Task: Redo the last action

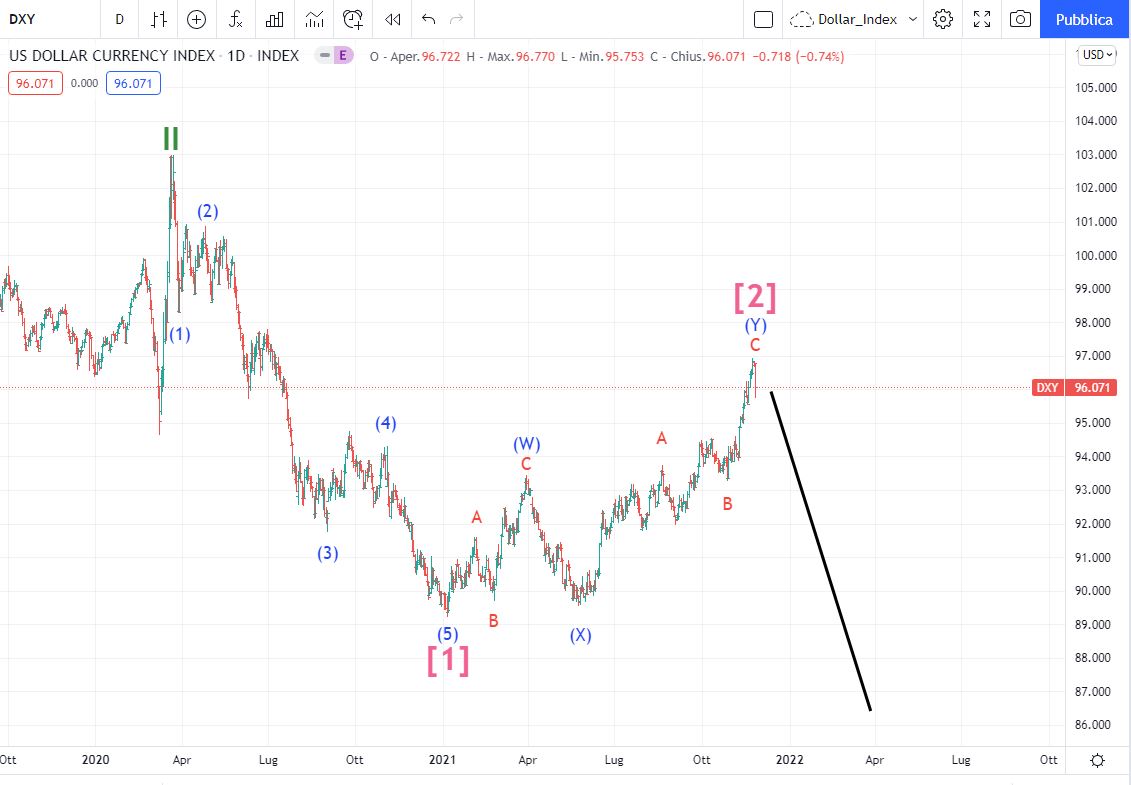Action: [456, 19]
